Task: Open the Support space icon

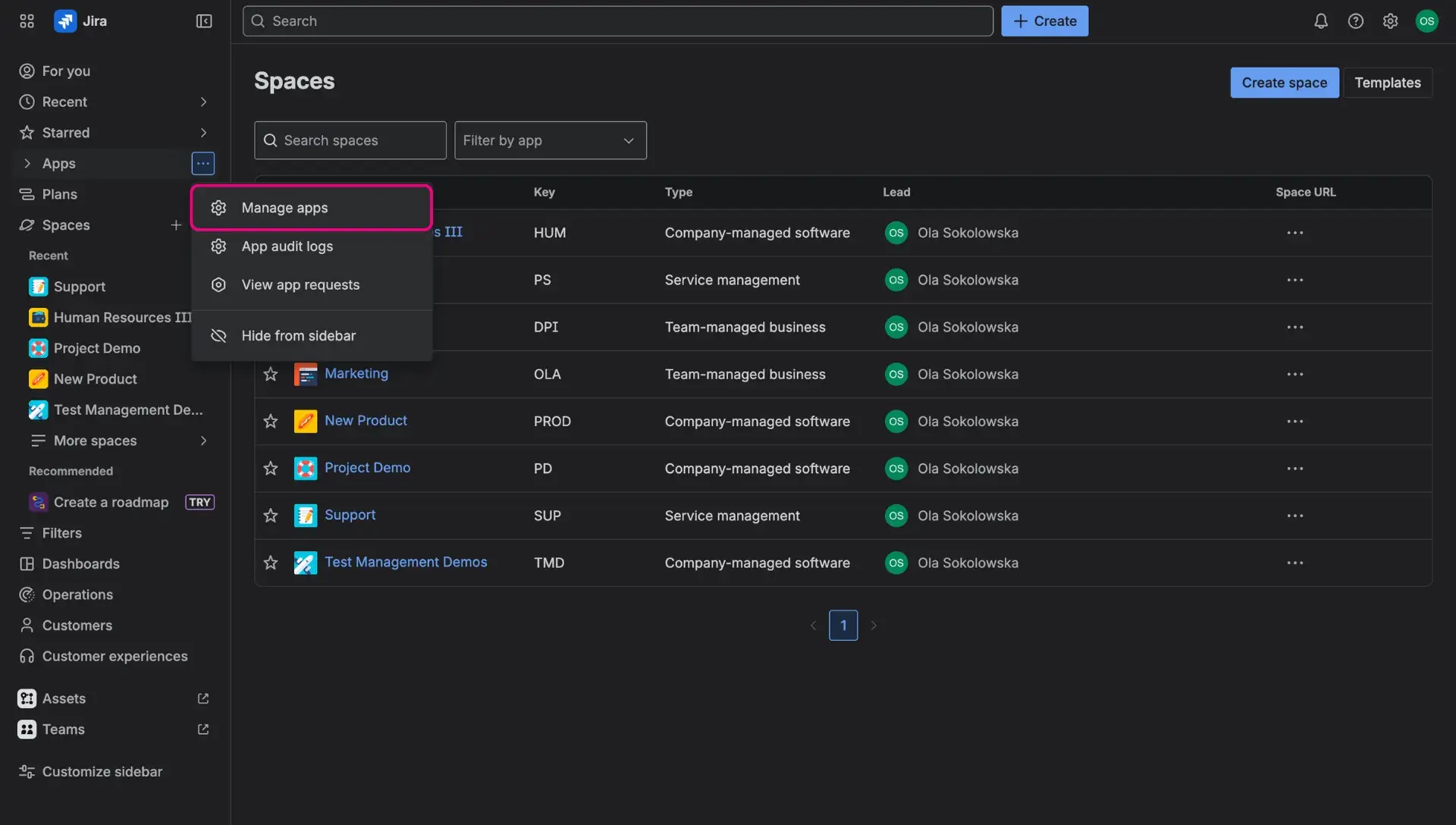Action: tap(306, 516)
